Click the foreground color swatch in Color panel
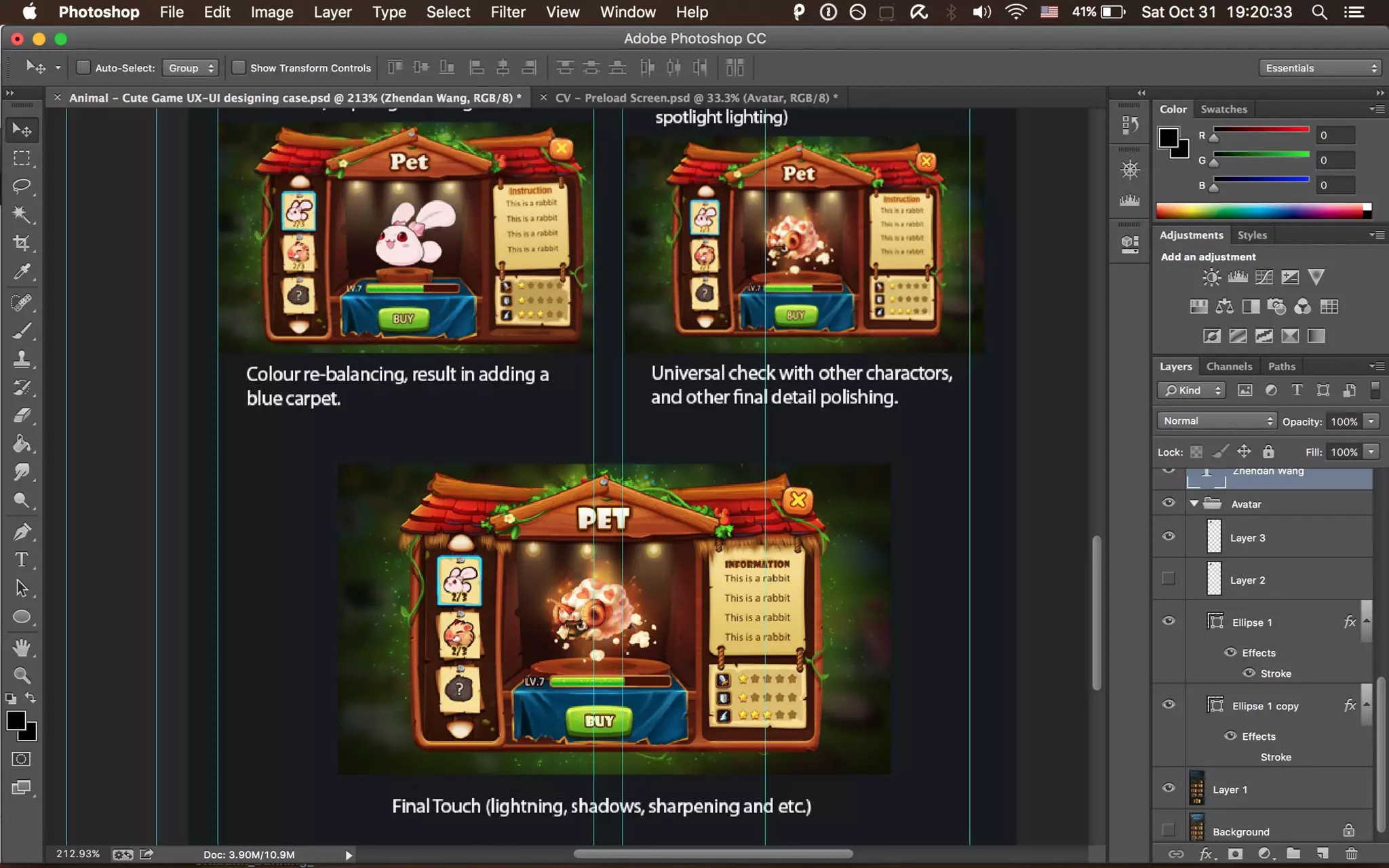This screenshot has width=1389, height=868. click(1168, 138)
